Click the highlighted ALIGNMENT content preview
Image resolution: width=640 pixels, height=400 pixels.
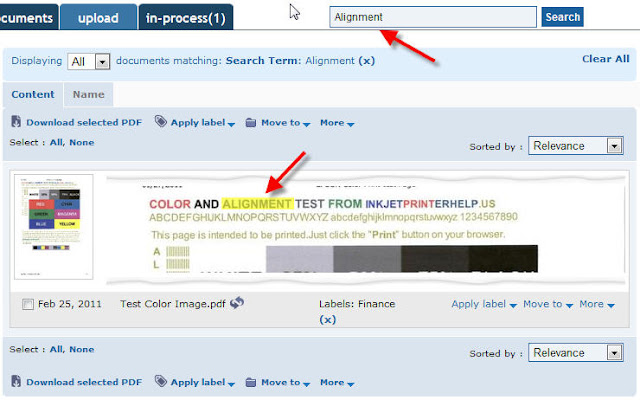click(257, 204)
